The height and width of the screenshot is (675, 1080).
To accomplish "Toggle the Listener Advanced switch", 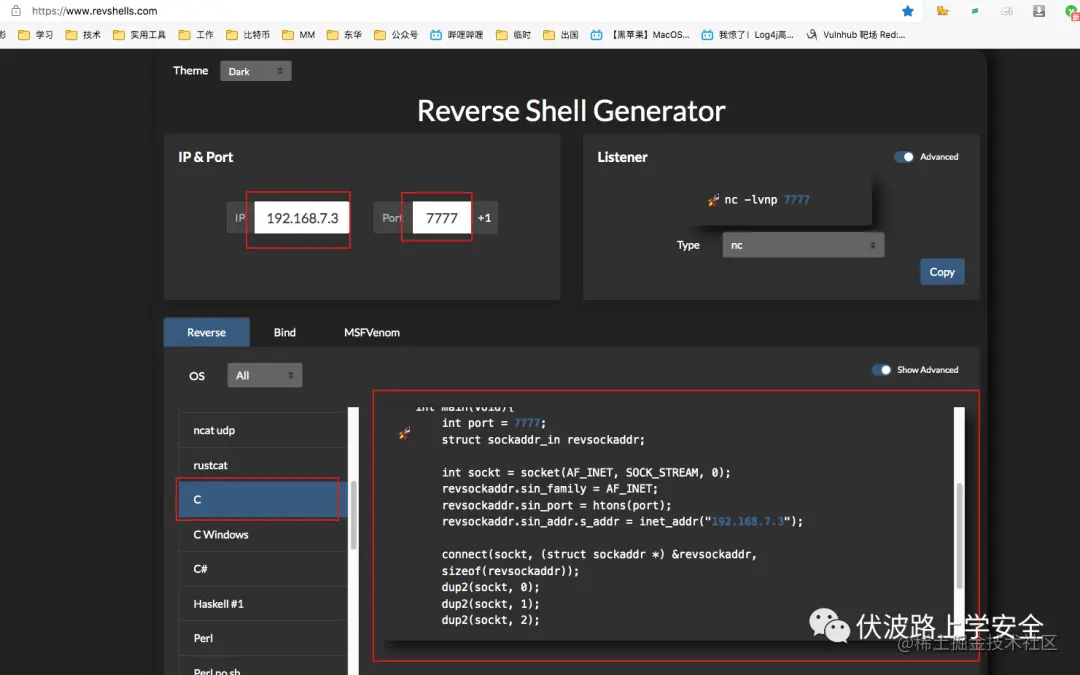I will tap(904, 157).
